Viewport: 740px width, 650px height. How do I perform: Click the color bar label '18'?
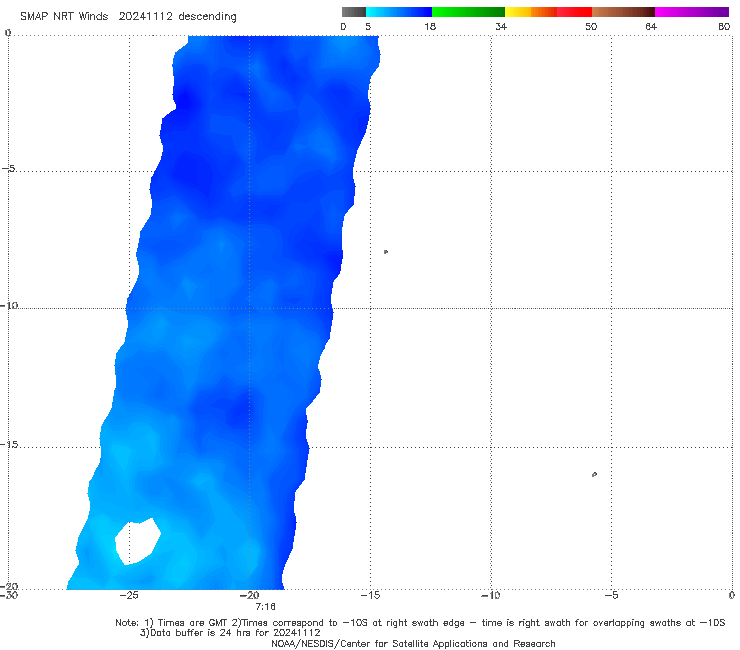[430, 27]
